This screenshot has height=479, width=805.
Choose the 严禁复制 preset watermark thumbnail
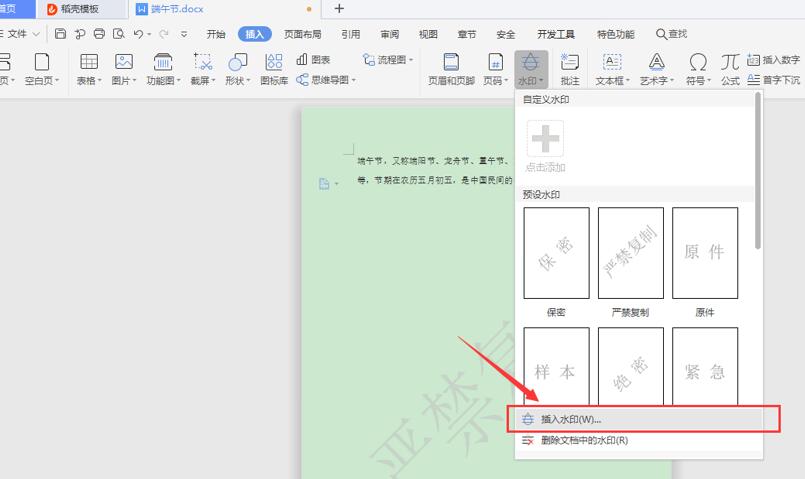pyautogui.click(x=630, y=253)
